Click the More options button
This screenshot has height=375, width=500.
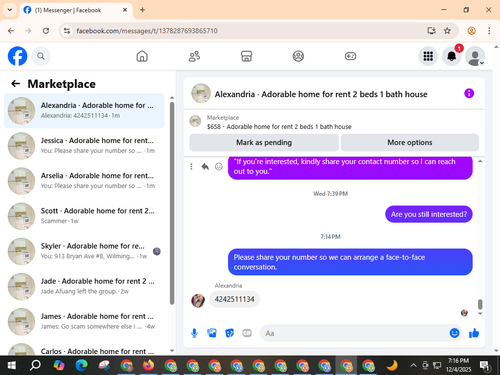(410, 143)
